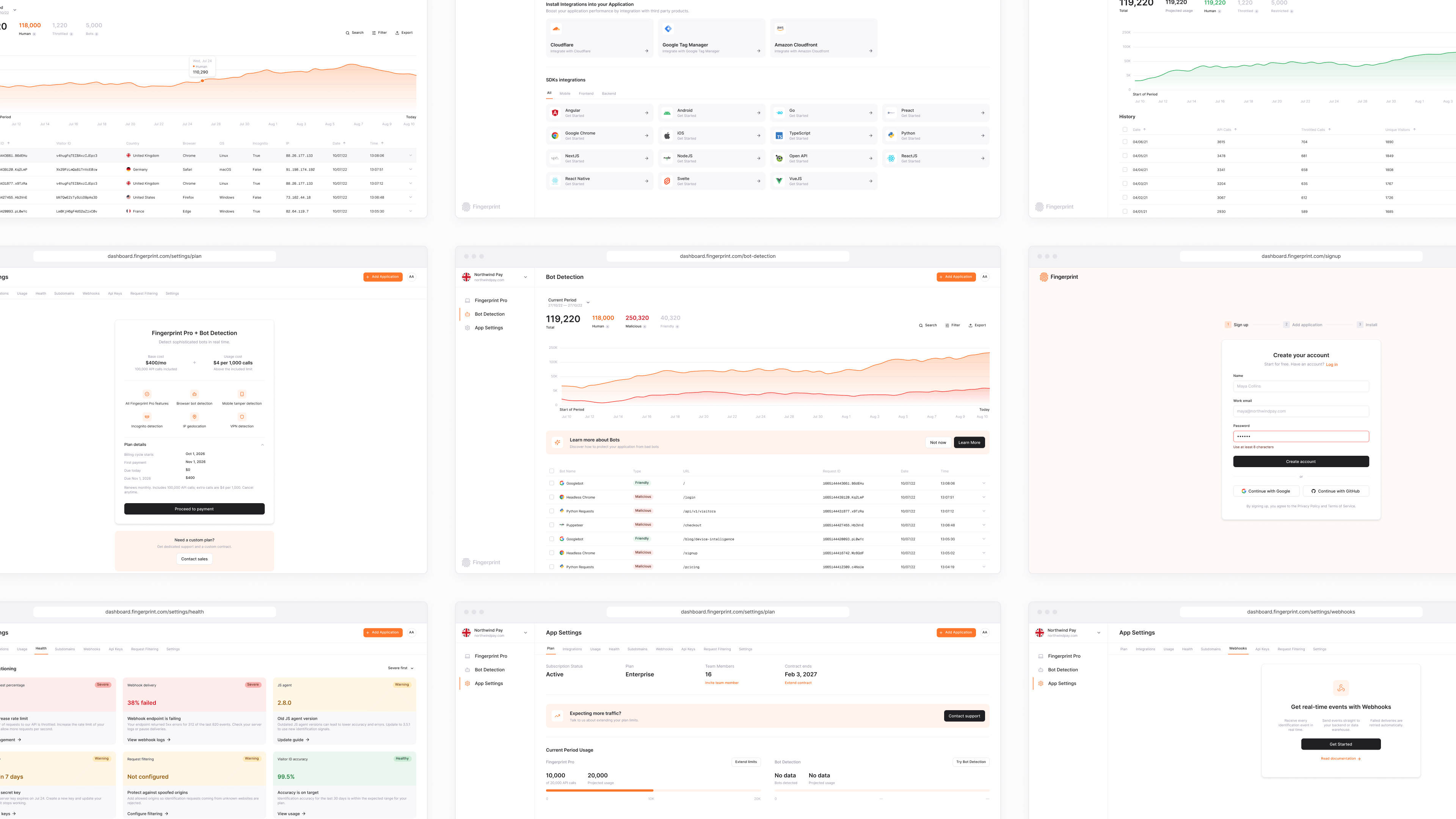This screenshot has height=819, width=1456.
Task: Open the Amazon Cloudfront integration card
Action: (x=824, y=38)
